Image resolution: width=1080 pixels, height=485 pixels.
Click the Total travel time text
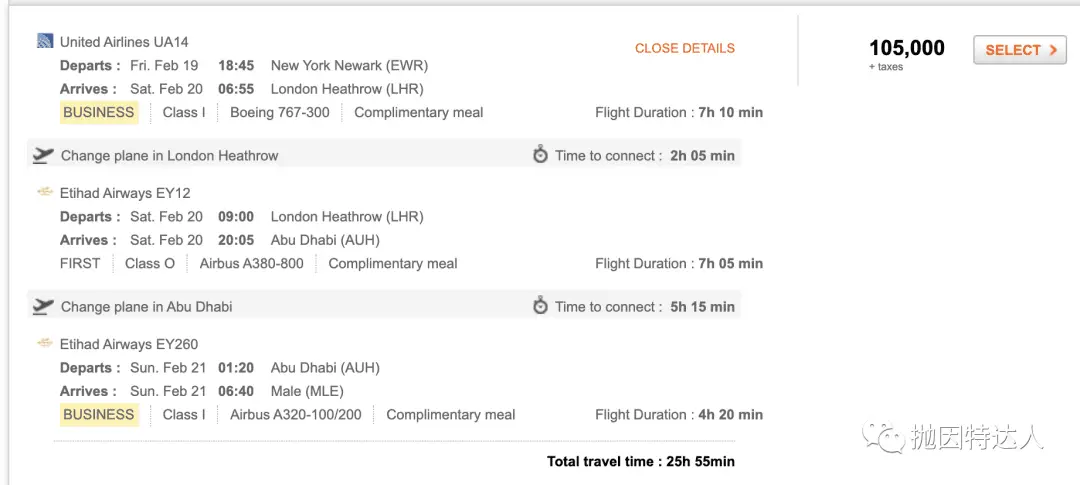[641, 461]
